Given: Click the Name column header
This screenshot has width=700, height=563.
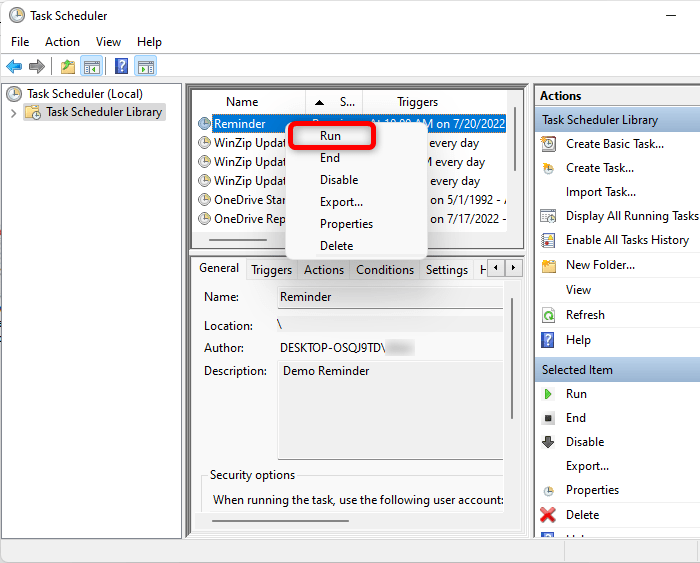Looking at the screenshot, I should pos(242,102).
